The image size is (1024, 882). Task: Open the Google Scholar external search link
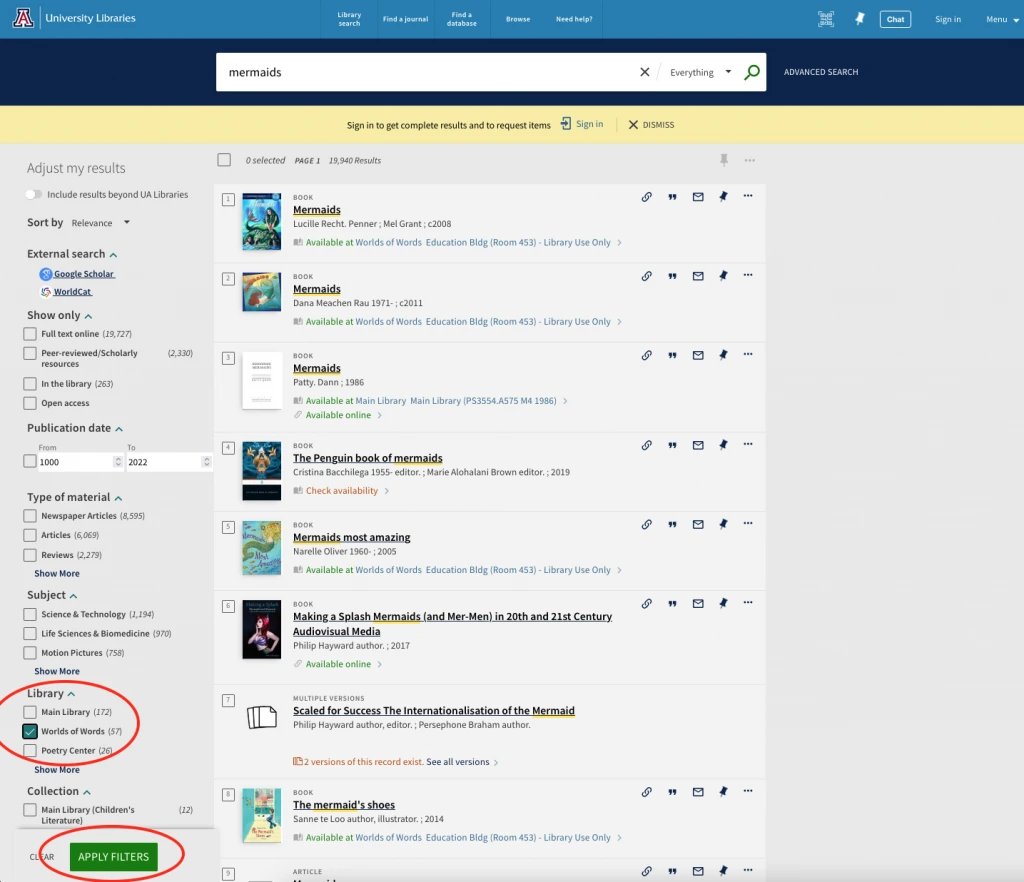pos(83,274)
